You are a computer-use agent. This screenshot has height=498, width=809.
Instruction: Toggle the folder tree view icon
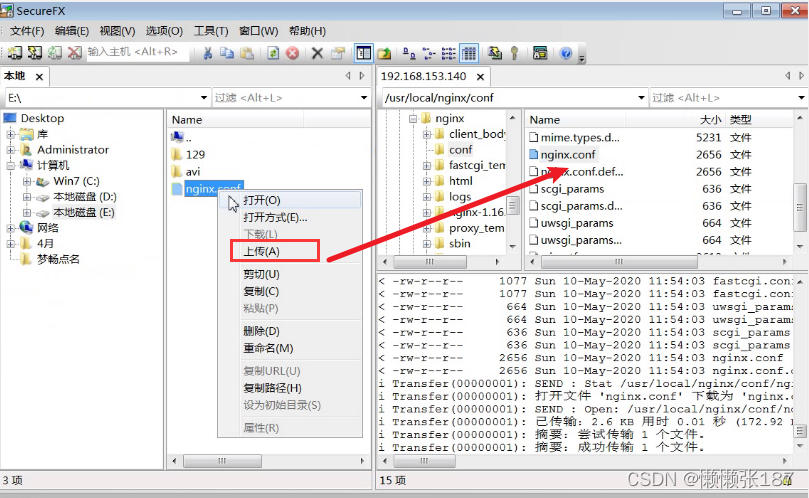click(x=363, y=53)
